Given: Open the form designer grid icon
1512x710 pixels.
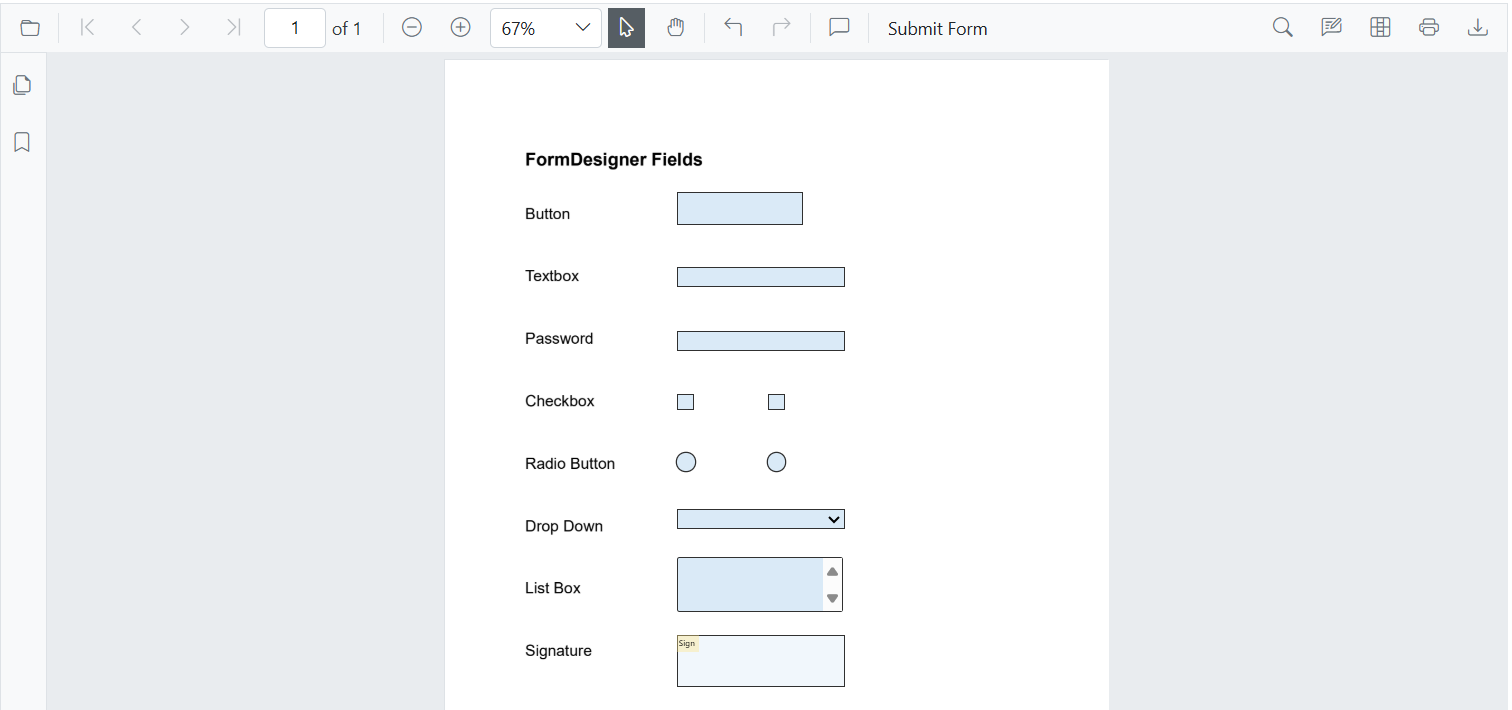Looking at the screenshot, I should click(x=1380, y=28).
